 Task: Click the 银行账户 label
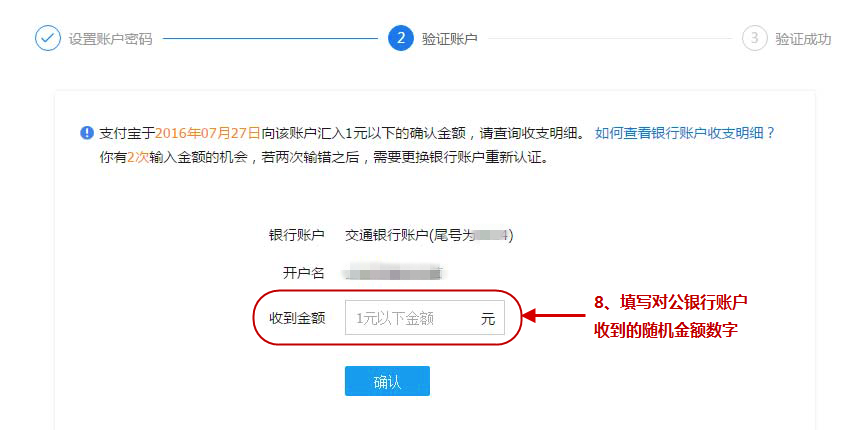[297, 236]
